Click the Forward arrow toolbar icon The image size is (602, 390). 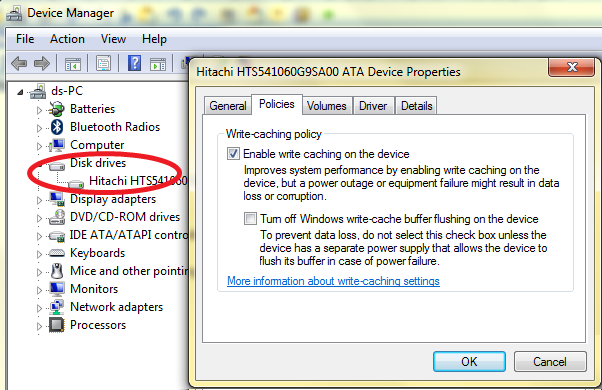(41, 63)
